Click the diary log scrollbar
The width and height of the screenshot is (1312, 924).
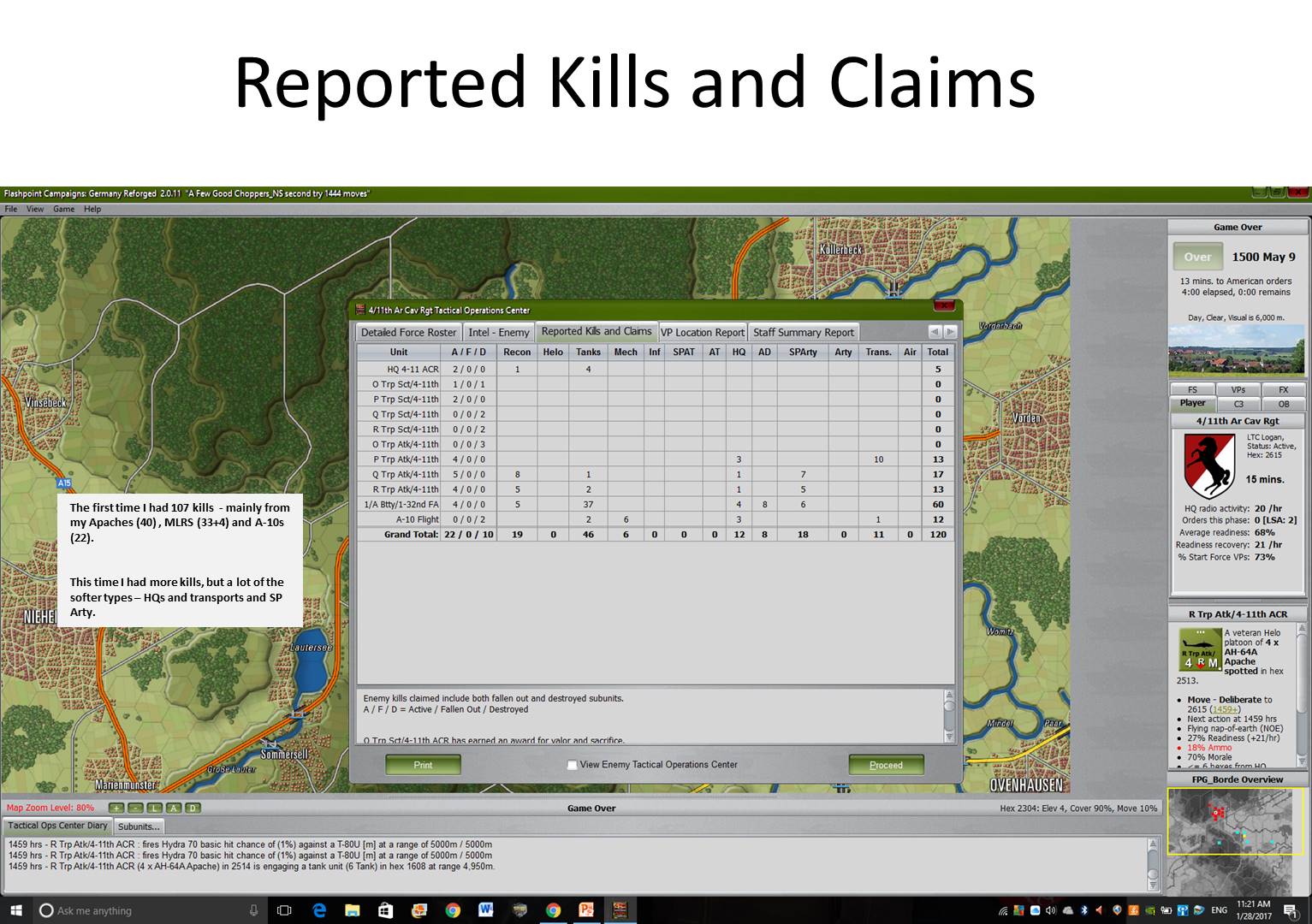pos(1154,863)
